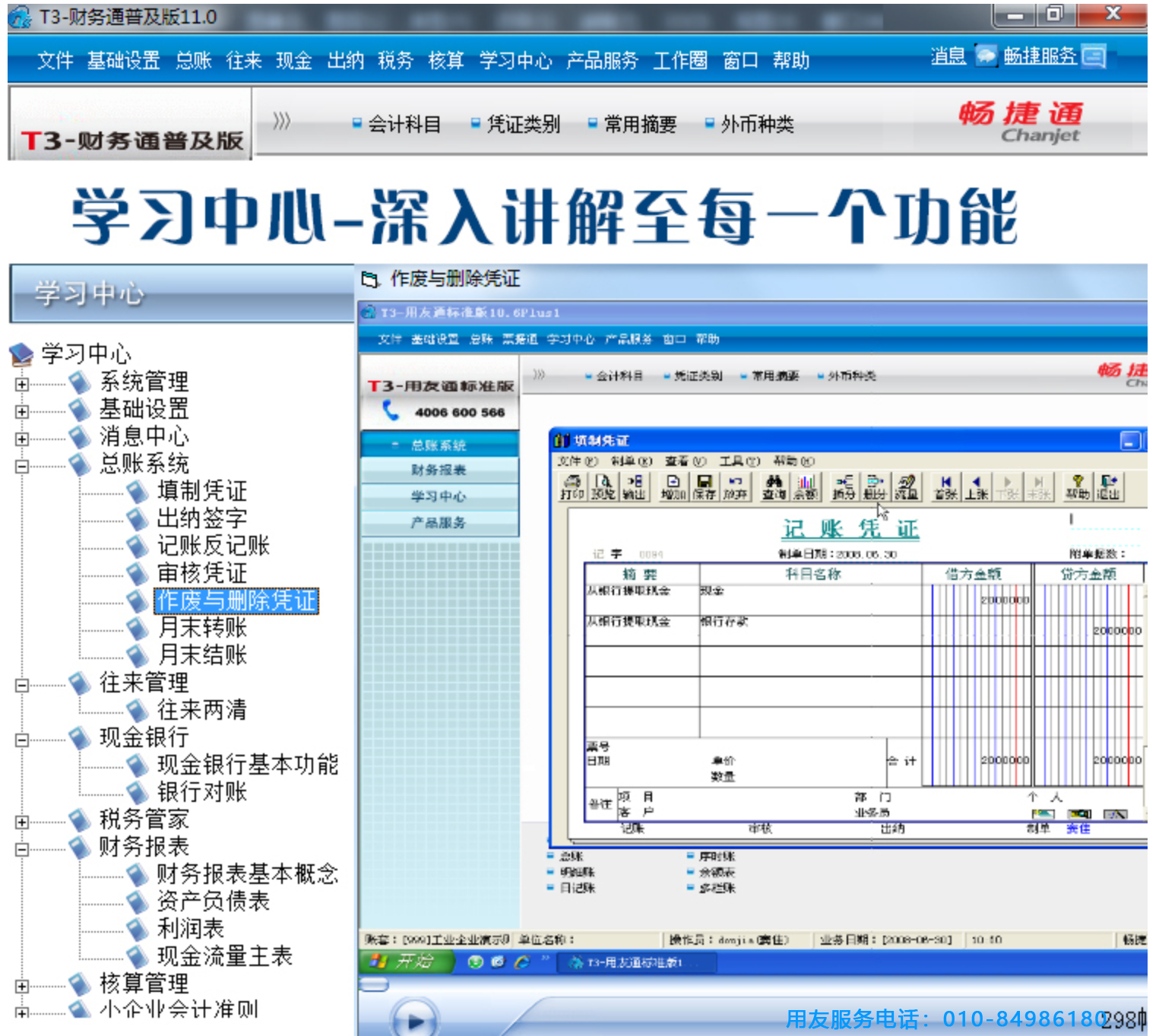
Task: Click 总账系统 tab in the video sidebar
Action: pyautogui.click(x=439, y=445)
